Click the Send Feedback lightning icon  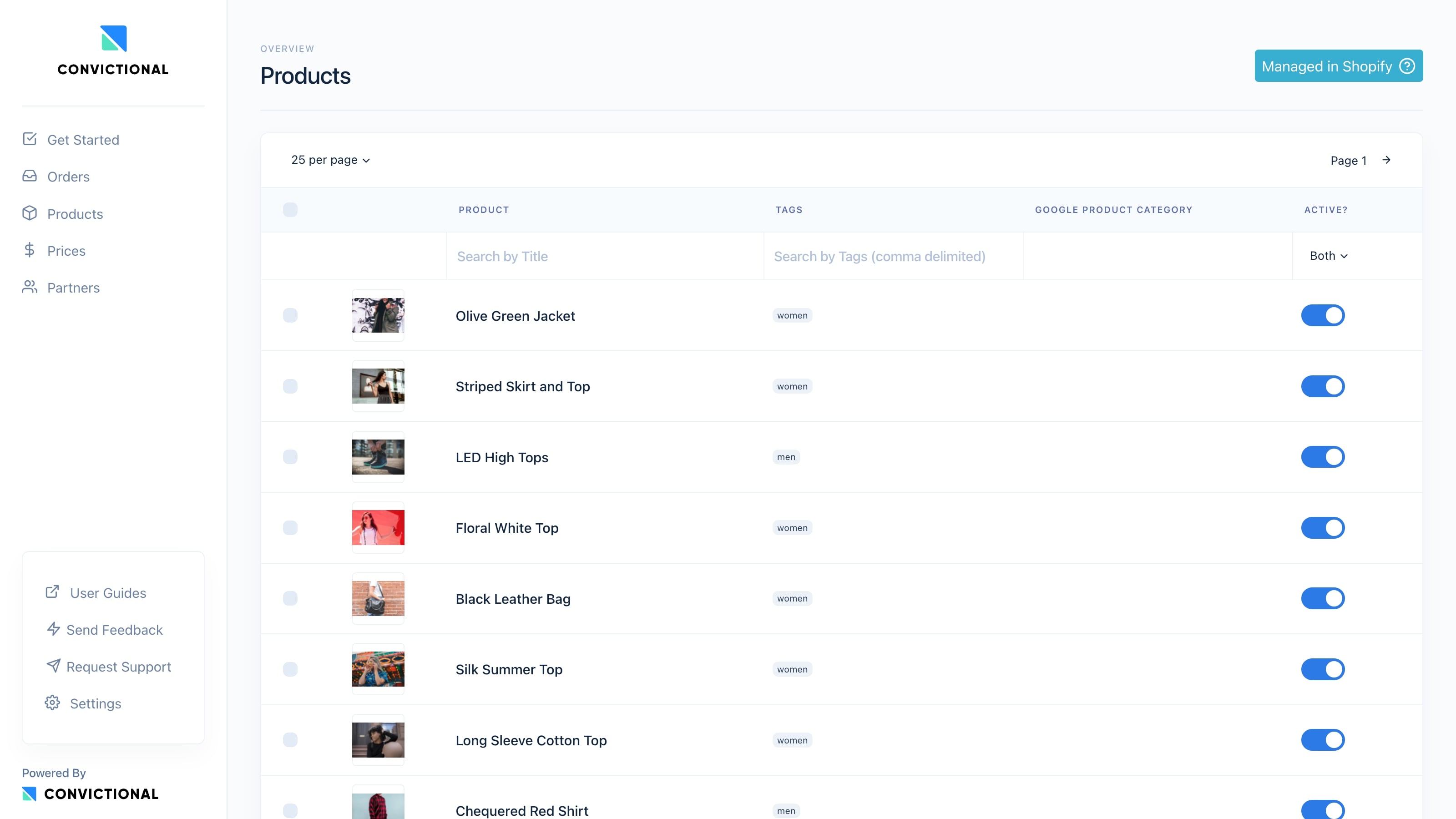point(53,629)
